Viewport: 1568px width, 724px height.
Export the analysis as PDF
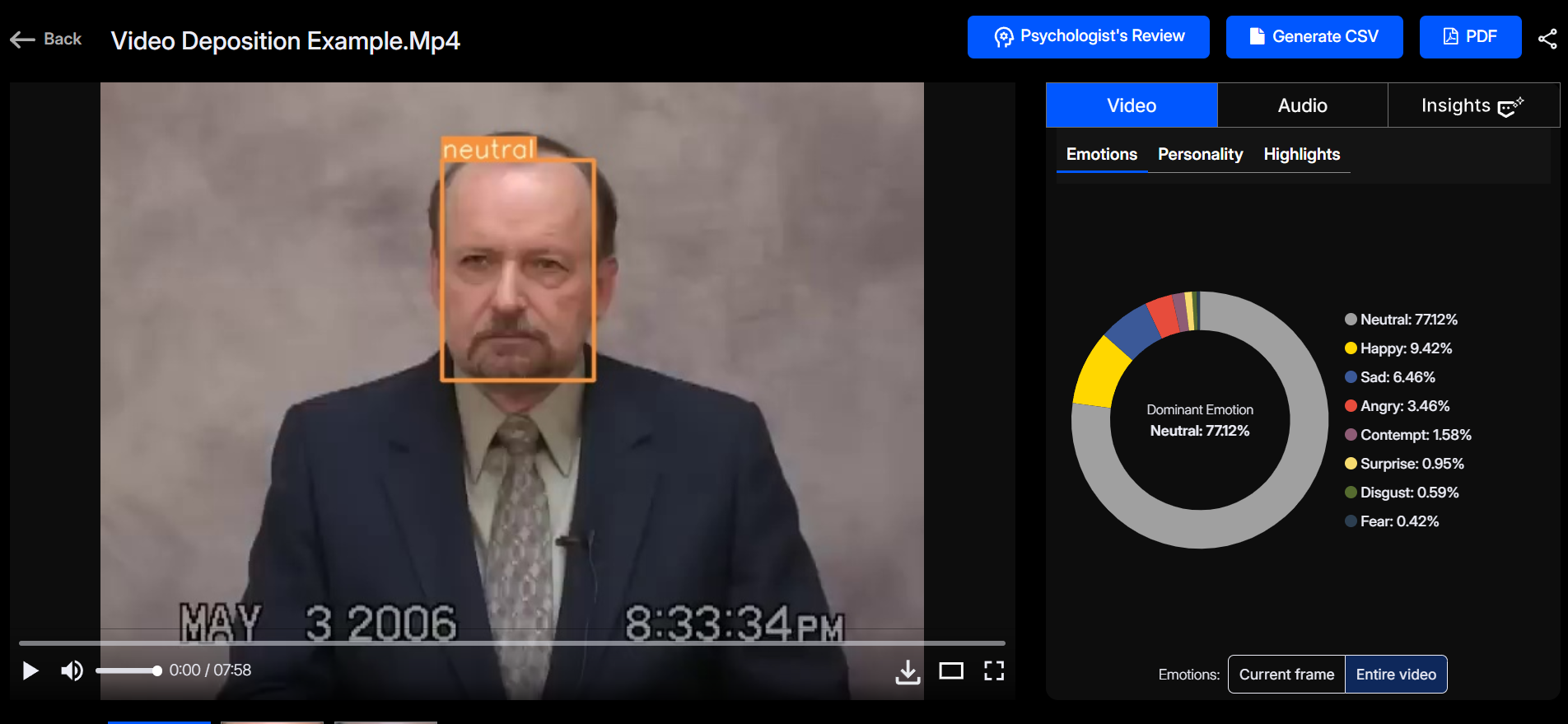1470,37
